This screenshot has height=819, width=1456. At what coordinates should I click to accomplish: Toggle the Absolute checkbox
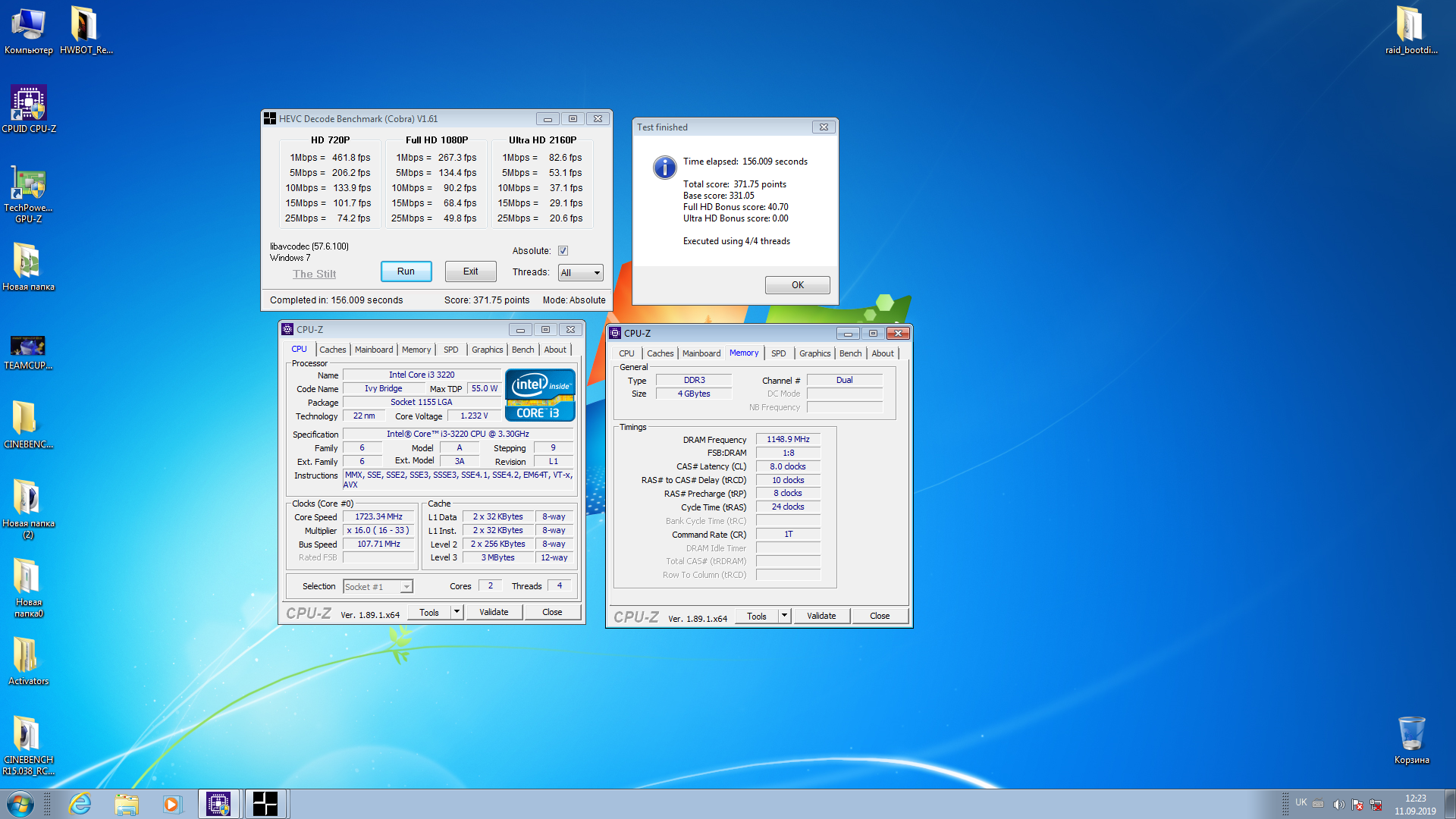(563, 251)
